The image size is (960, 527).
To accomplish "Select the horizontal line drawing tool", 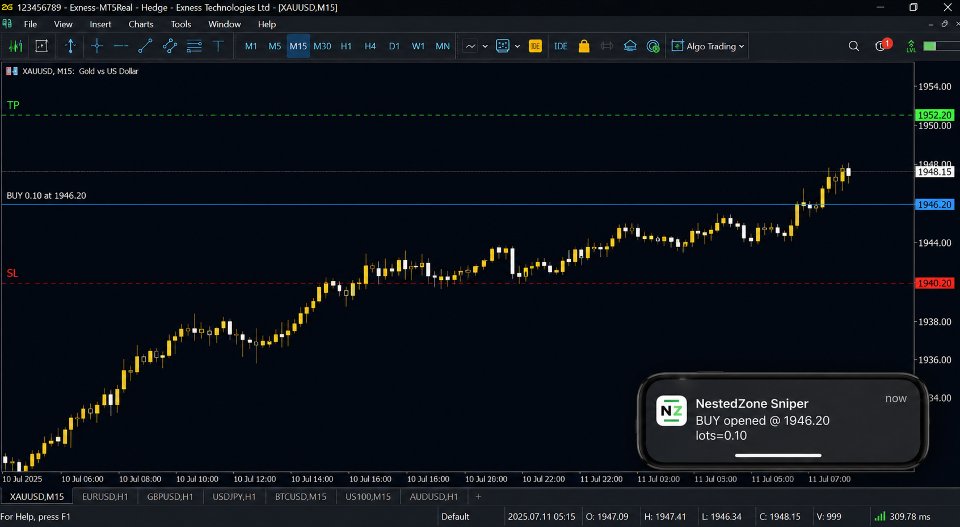I will click(121, 46).
